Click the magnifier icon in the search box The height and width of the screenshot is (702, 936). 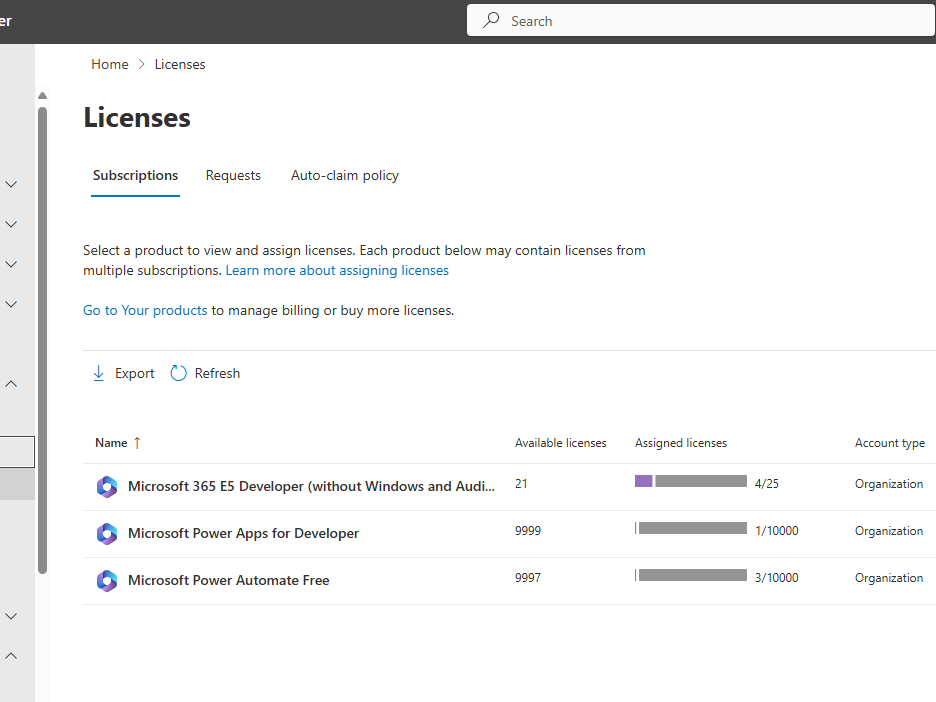(491, 20)
